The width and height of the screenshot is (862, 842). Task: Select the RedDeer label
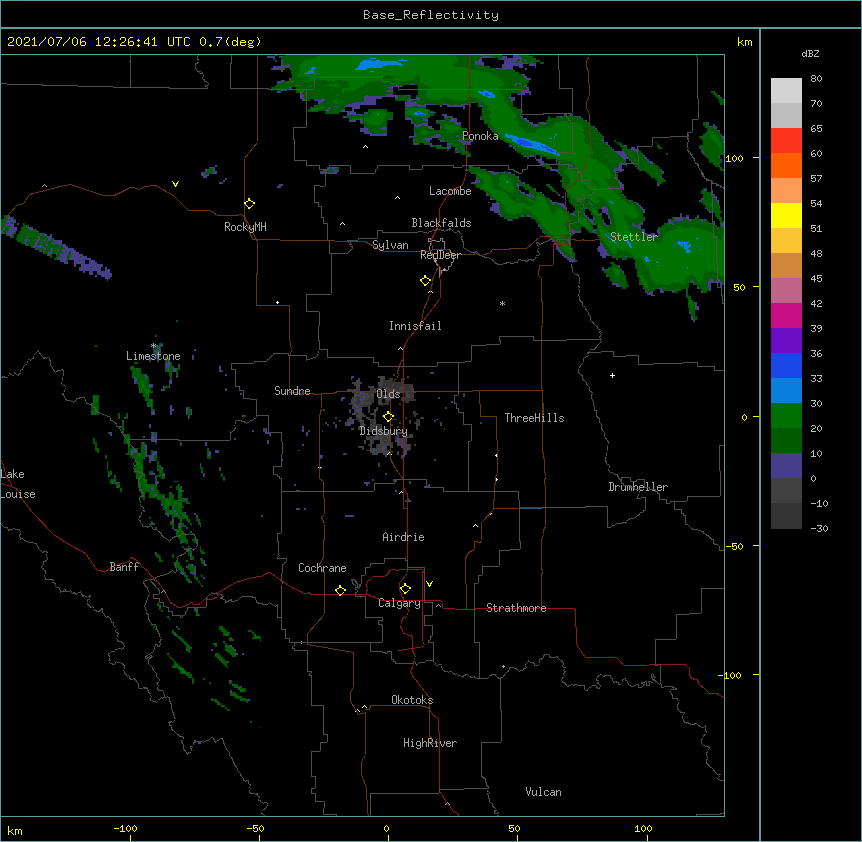[x=440, y=255]
